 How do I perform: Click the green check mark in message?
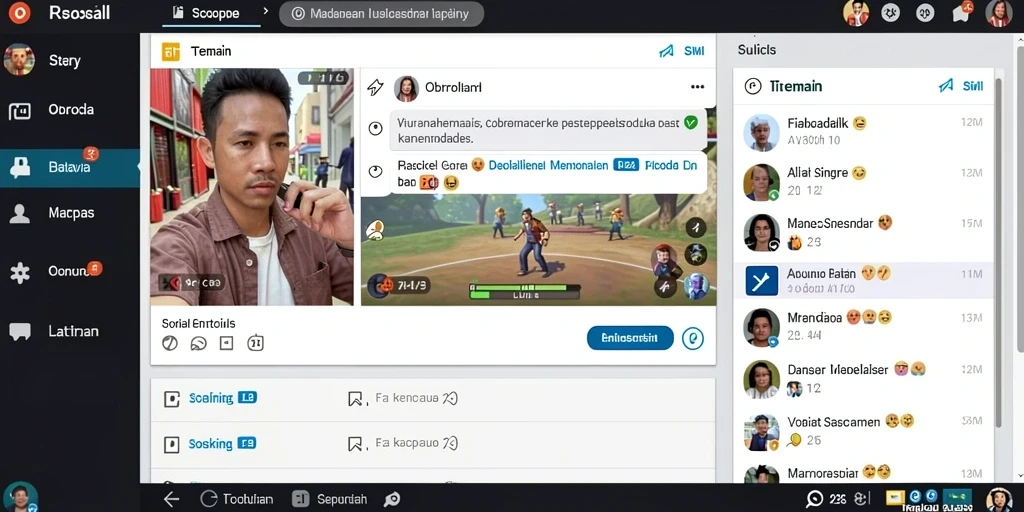click(x=690, y=122)
